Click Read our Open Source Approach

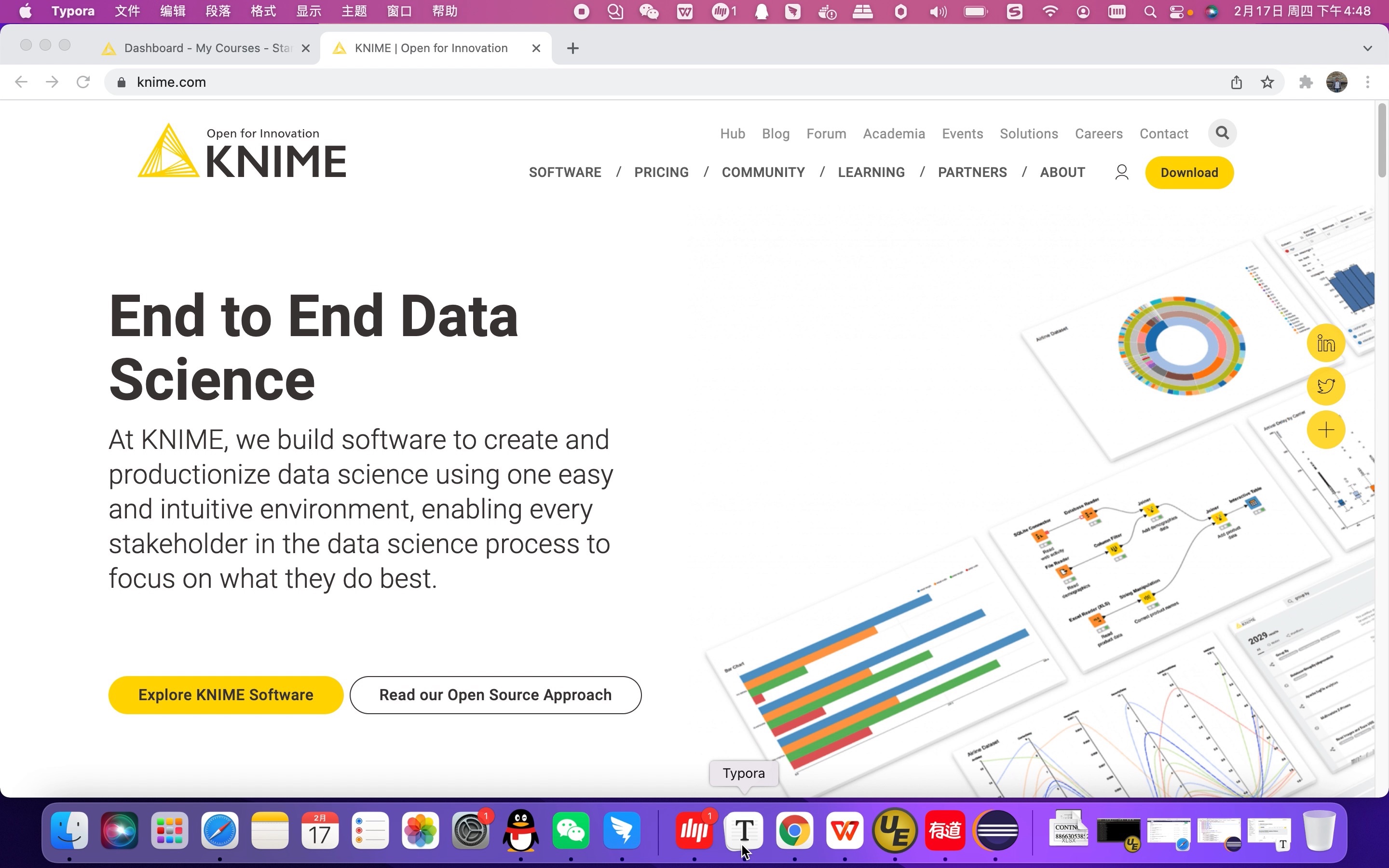[x=495, y=694]
